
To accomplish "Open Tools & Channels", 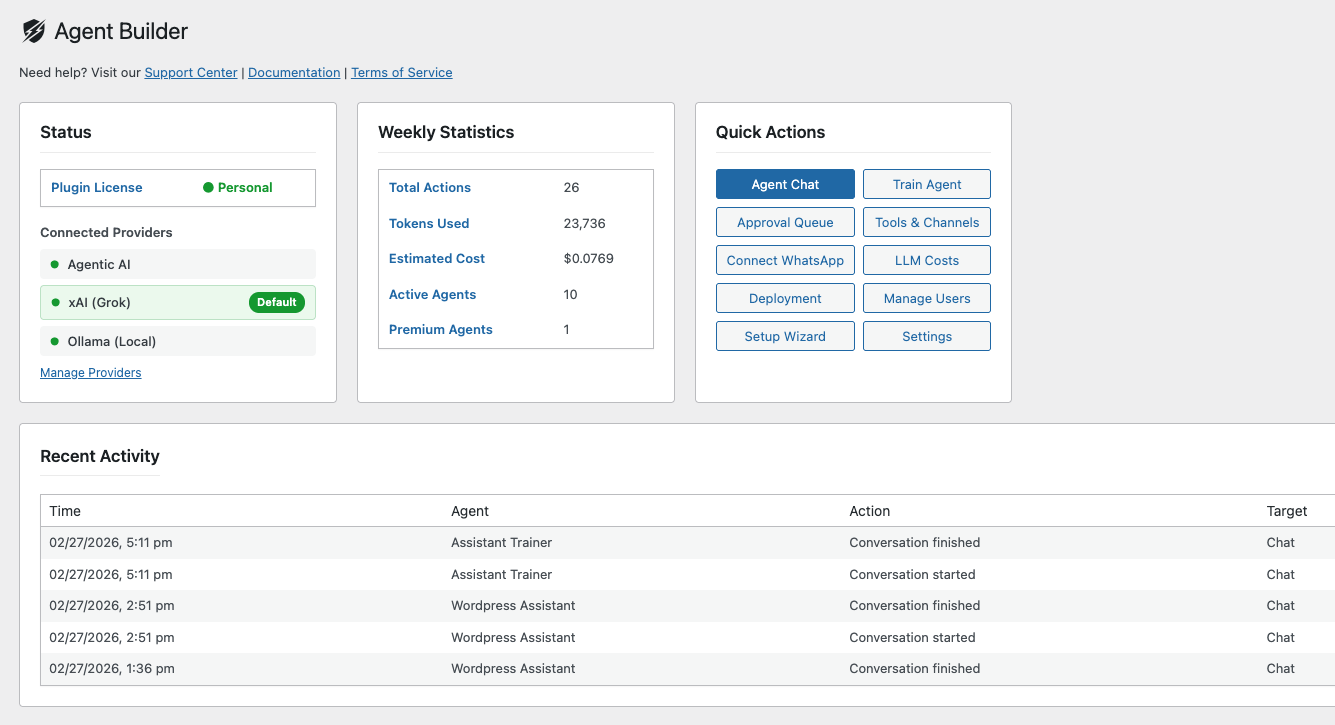I will (x=926, y=221).
